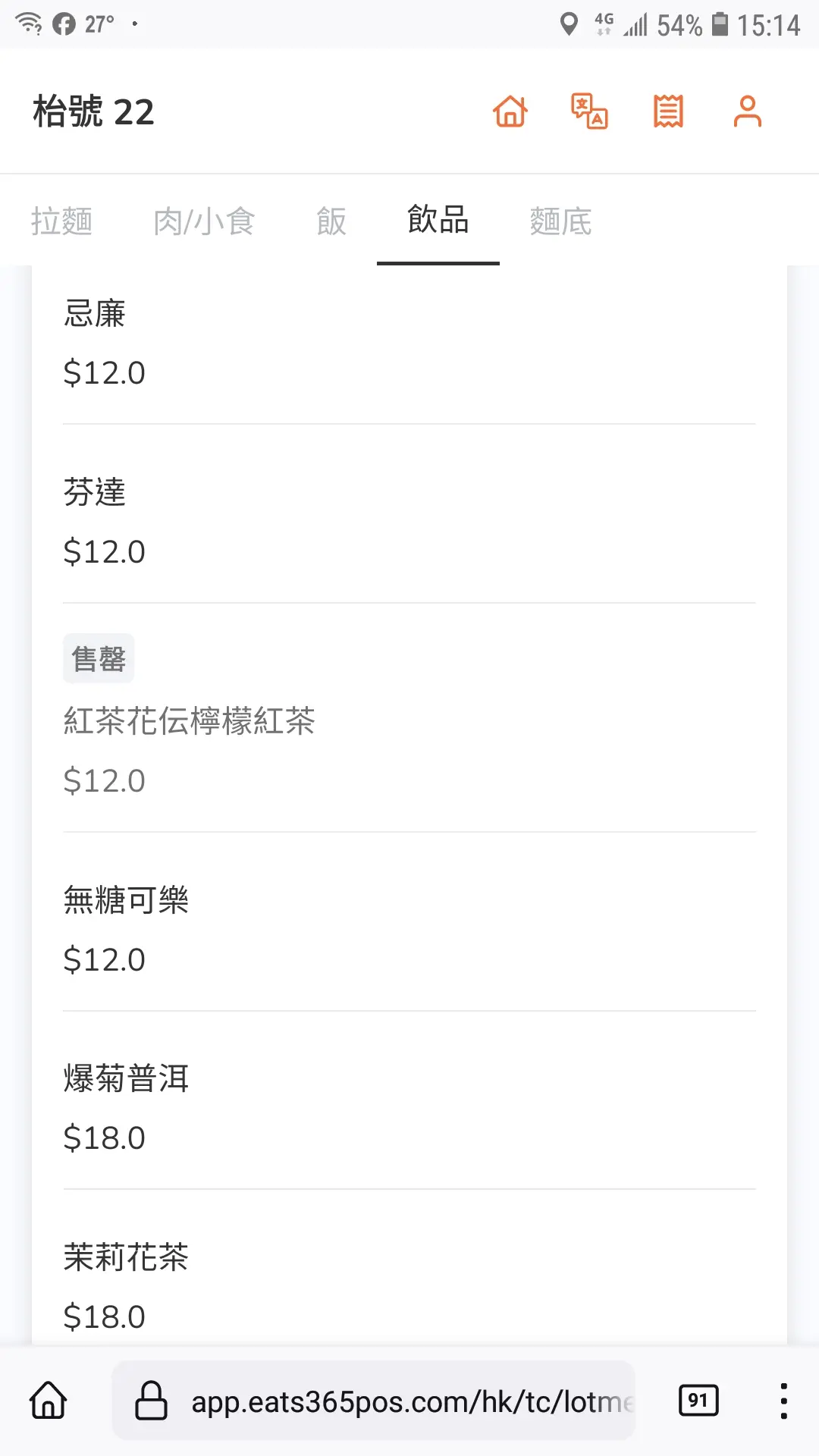Choose the 茉莉花茶 item
Image resolution: width=819 pixels, height=1456 pixels.
pos(409,1286)
